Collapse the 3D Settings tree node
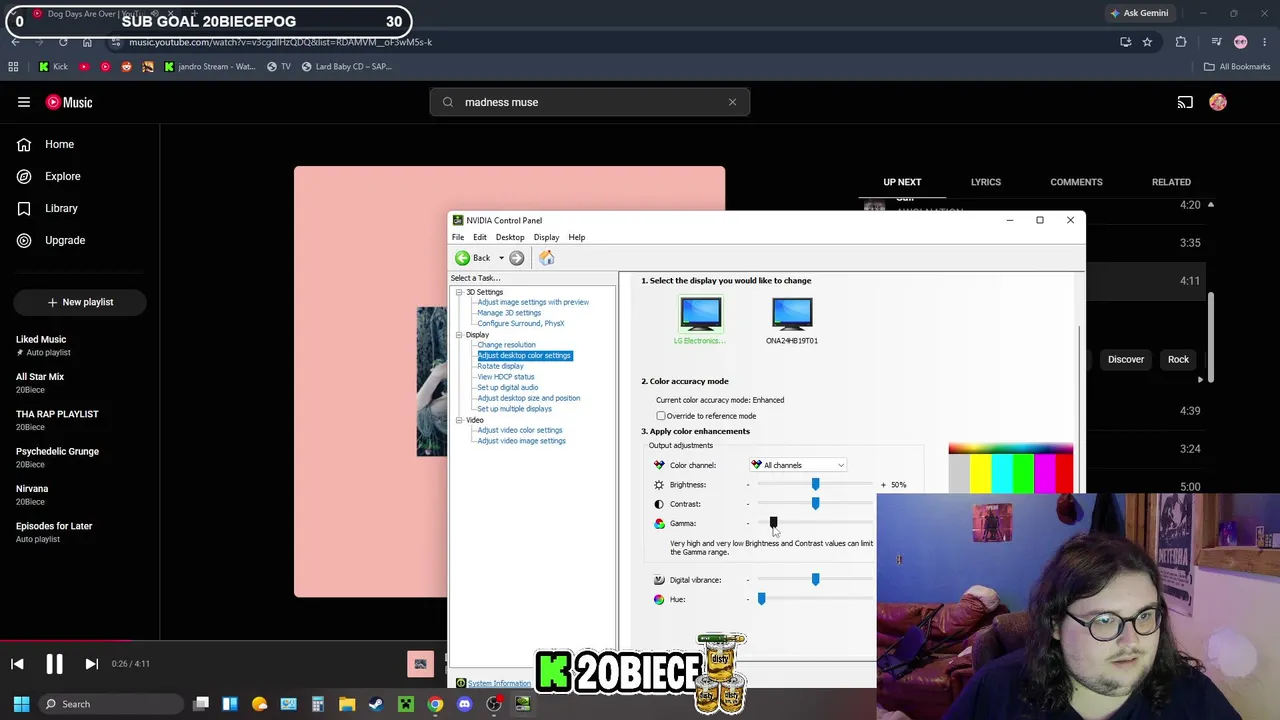This screenshot has height=720, width=1280. [459, 292]
